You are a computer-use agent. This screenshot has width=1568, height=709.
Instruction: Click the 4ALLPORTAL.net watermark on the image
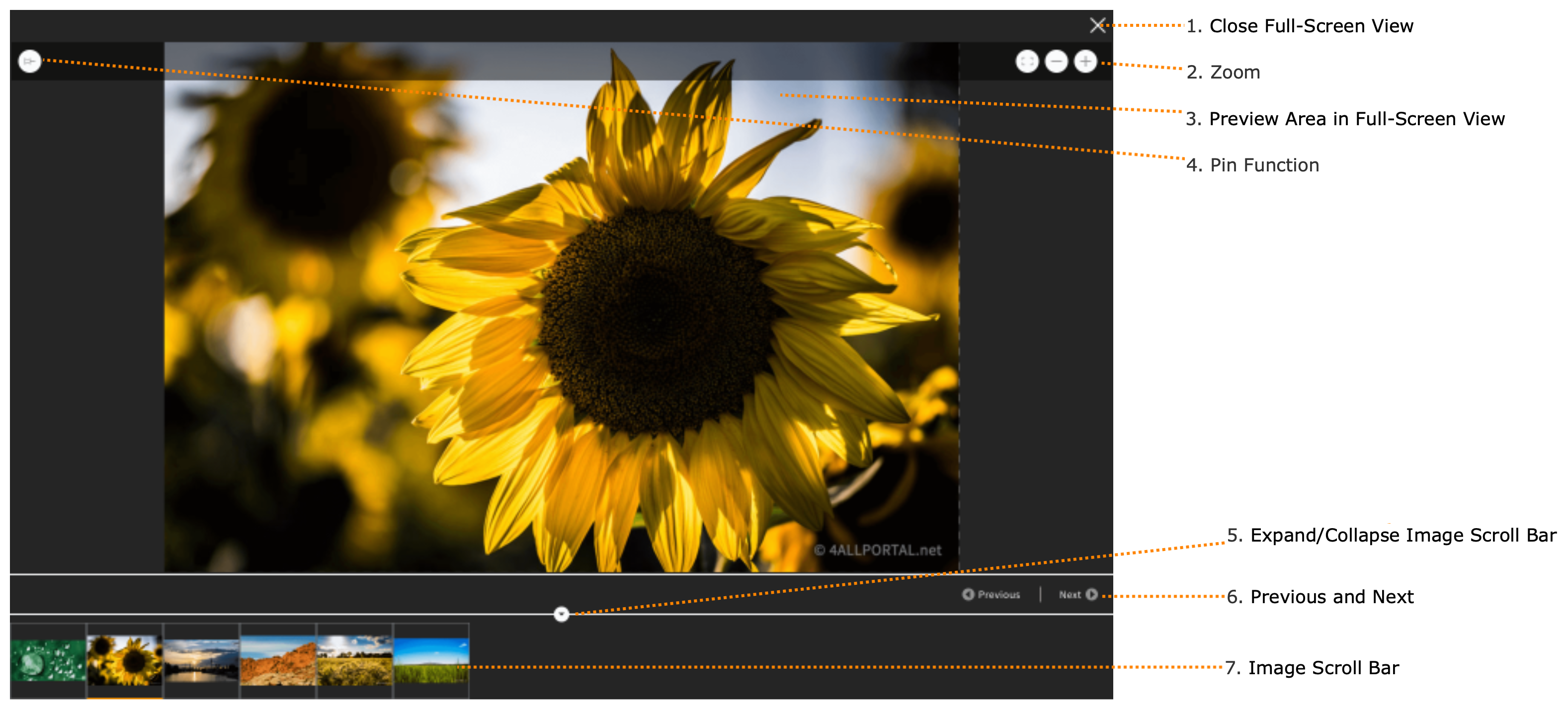pos(878,550)
